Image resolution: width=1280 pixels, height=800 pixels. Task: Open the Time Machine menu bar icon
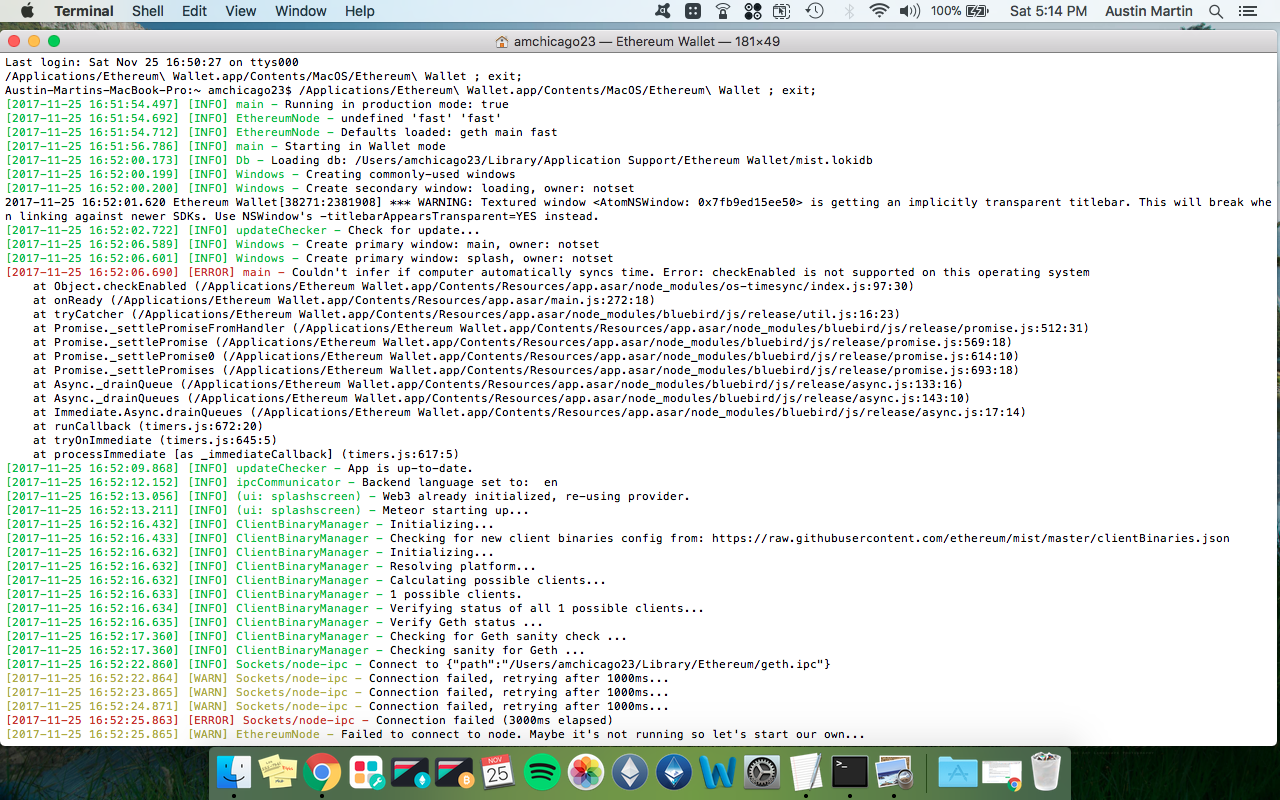[x=815, y=11]
